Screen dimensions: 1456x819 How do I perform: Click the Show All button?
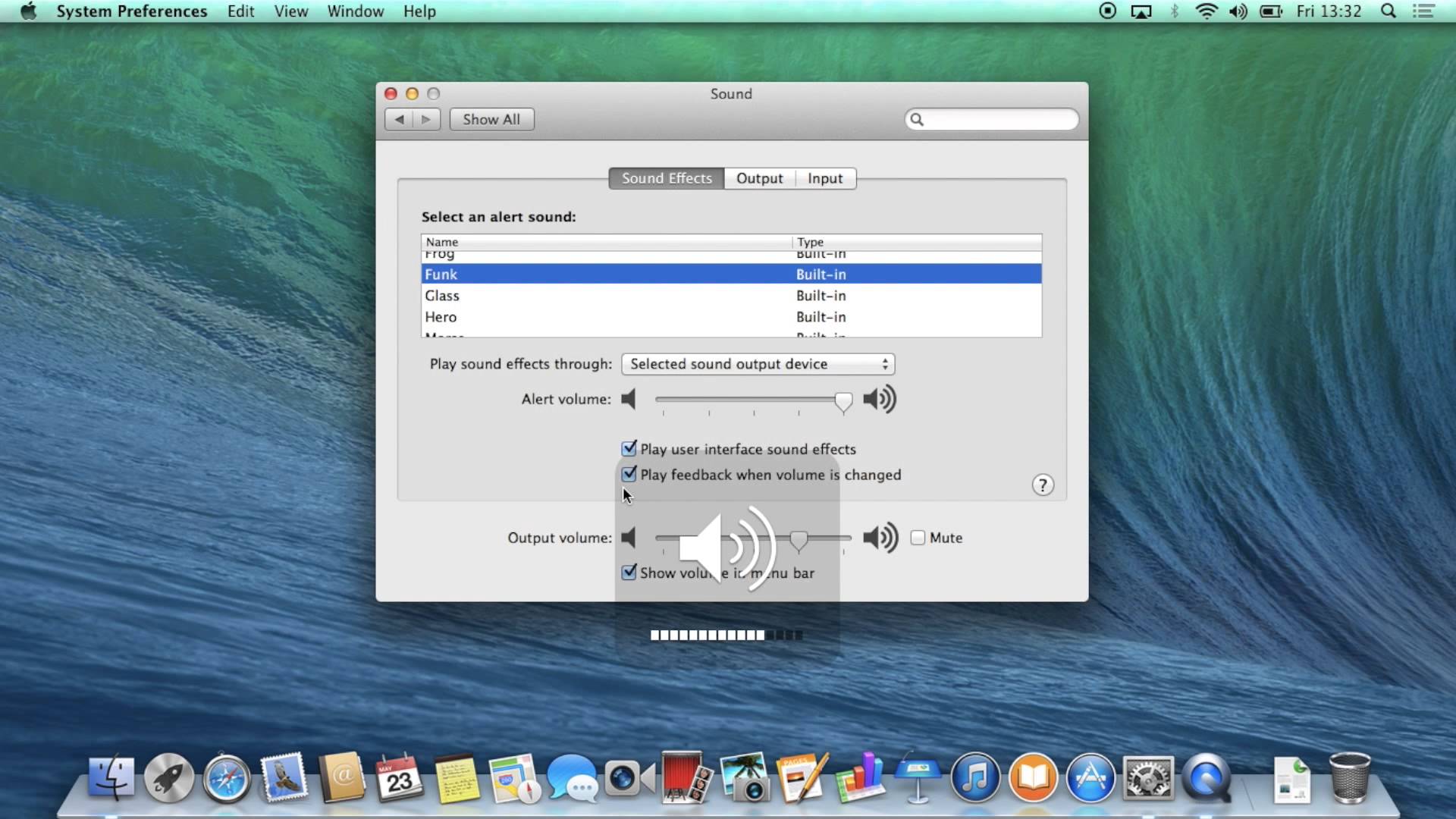491,119
